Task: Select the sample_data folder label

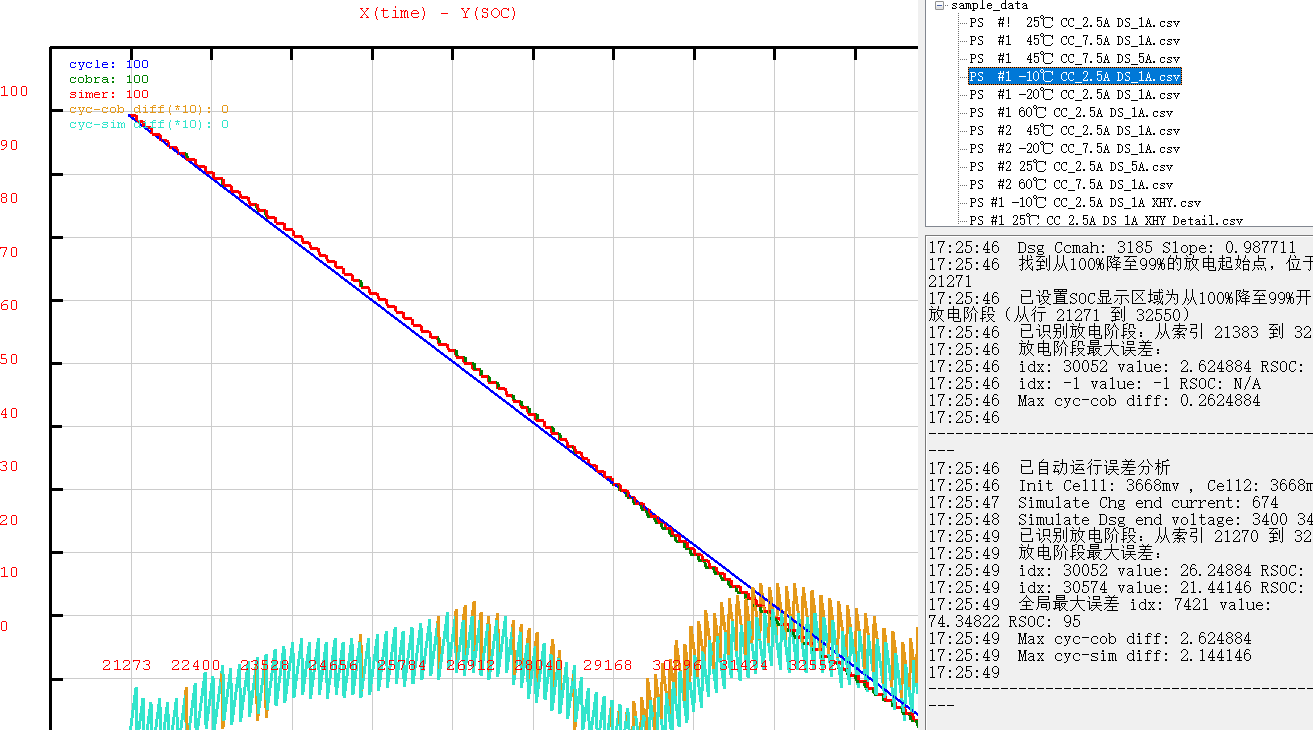Action: (x=989, y=5)
